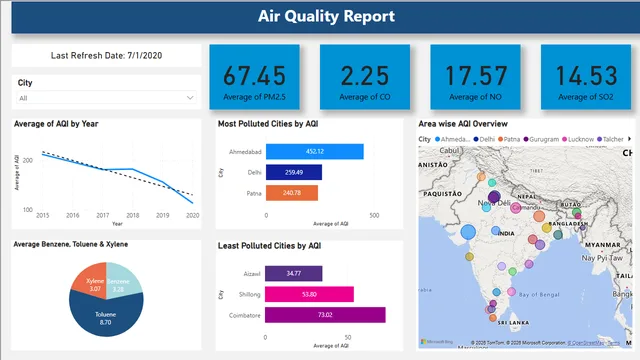Select the Average of CO card

(x=364, y=77)
